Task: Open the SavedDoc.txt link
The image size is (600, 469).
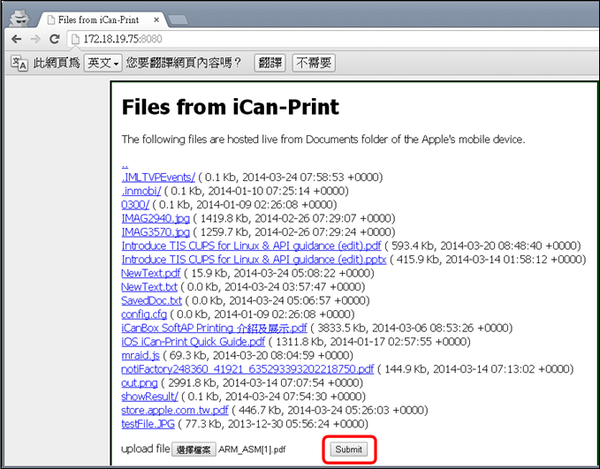Action: [x=152, y=301]
